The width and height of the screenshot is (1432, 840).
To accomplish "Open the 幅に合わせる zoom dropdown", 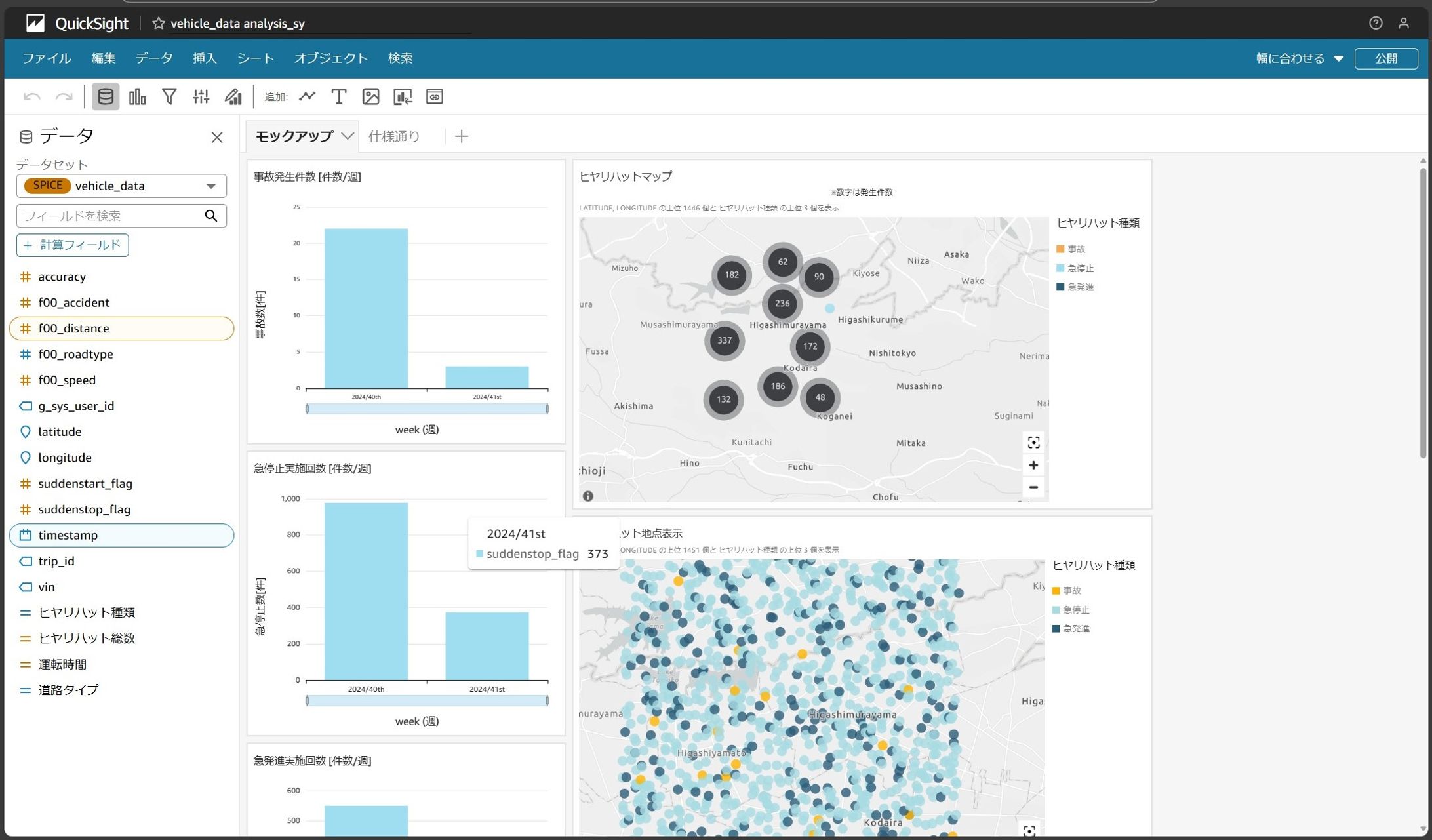I will tap(1300, 58).
